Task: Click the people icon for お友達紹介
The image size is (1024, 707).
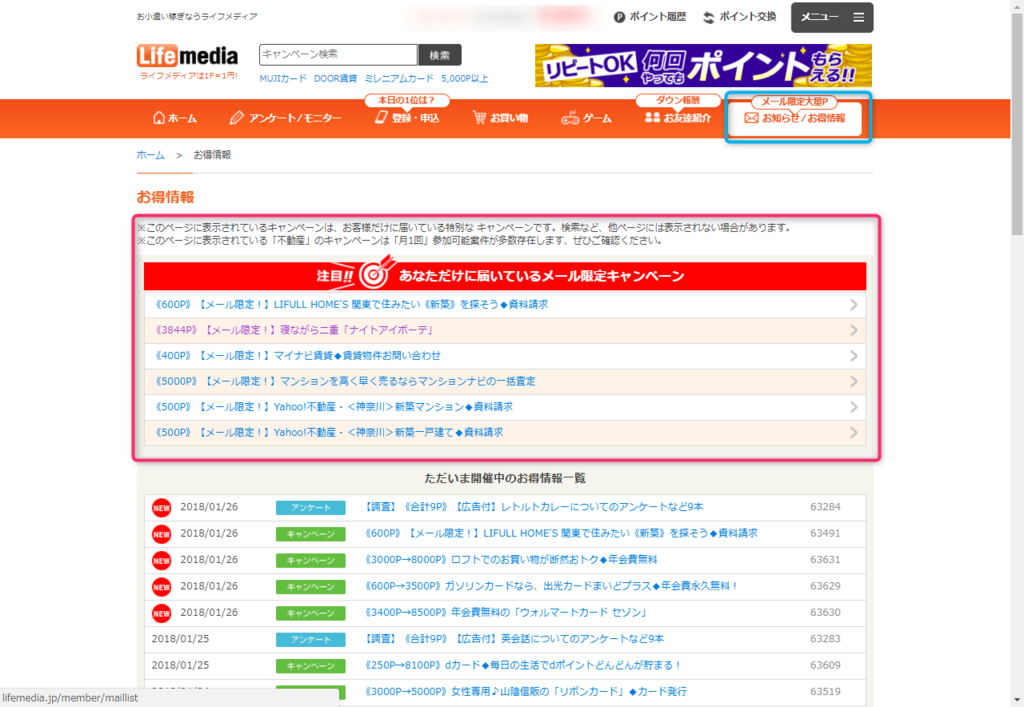Action: click(652, 118)
